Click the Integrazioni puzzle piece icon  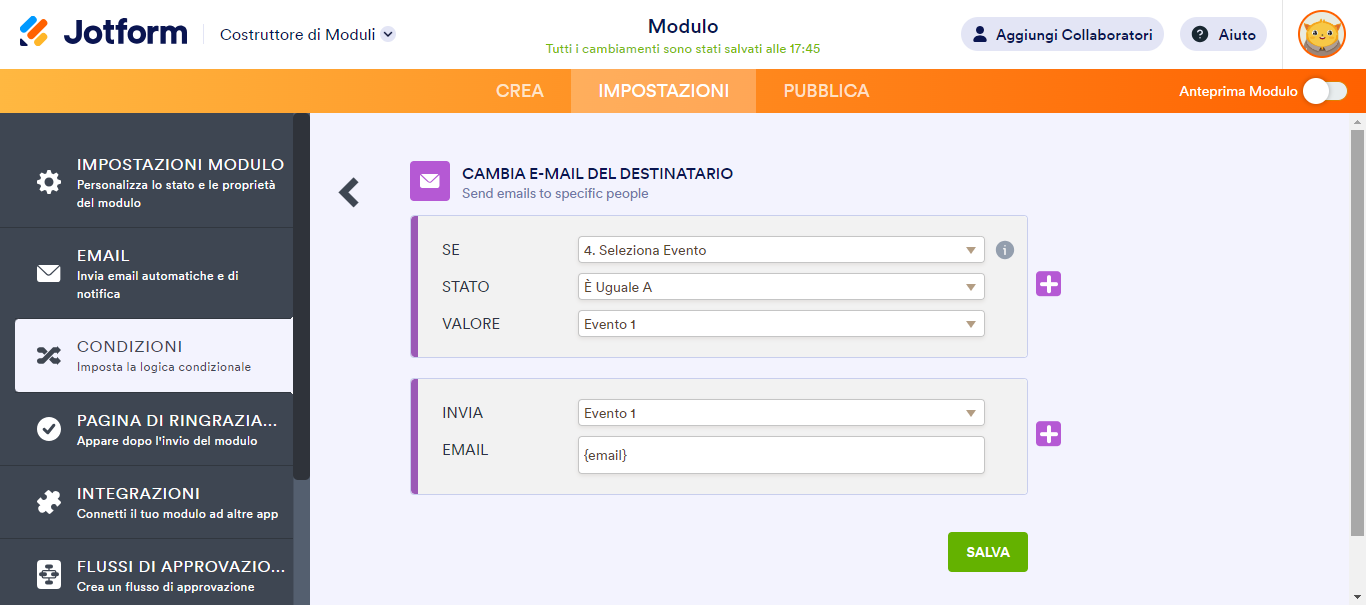click(x=49, y=502)
